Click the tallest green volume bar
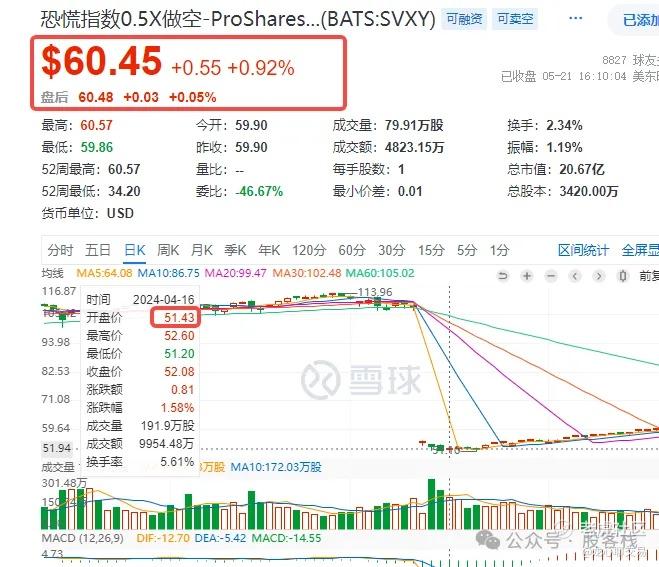This screenshot has width=659, height=567. [x=431, y=504]
